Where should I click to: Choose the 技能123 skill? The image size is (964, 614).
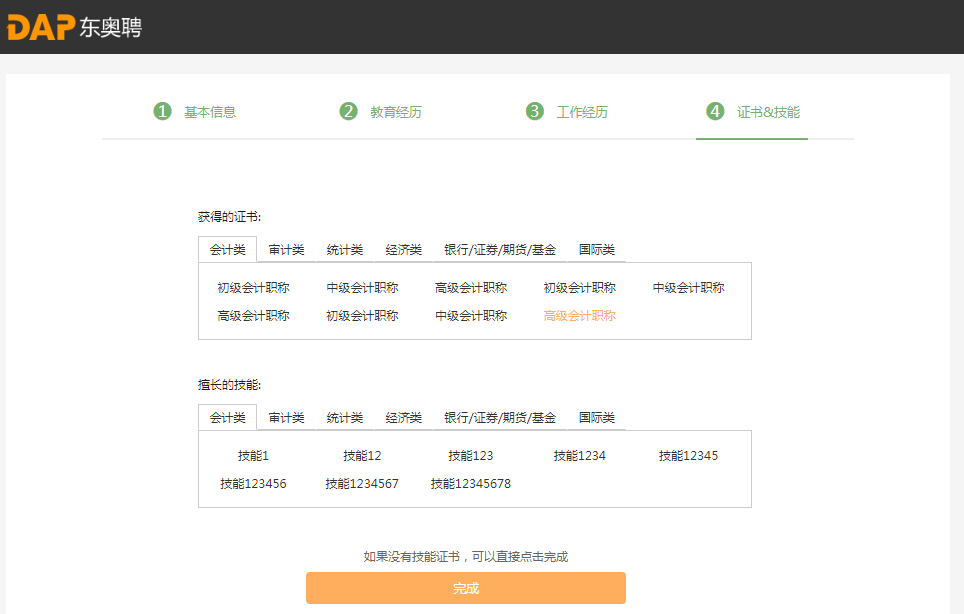tap(470, 456)
